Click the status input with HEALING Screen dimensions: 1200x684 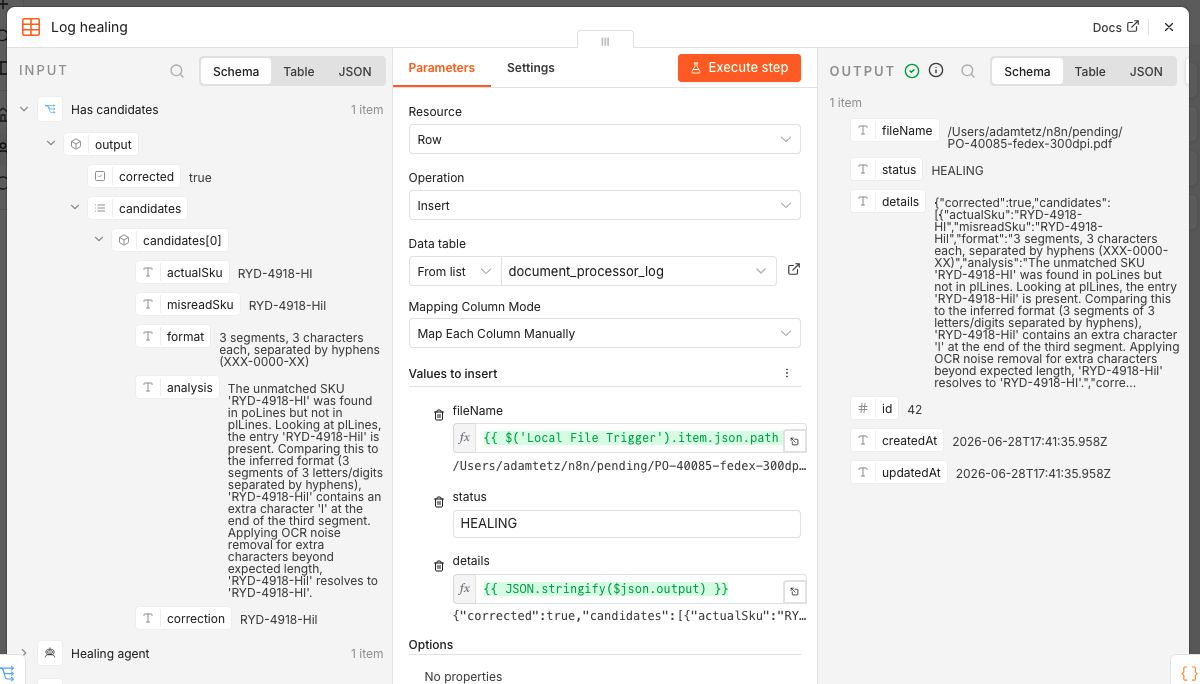[627, 523]
